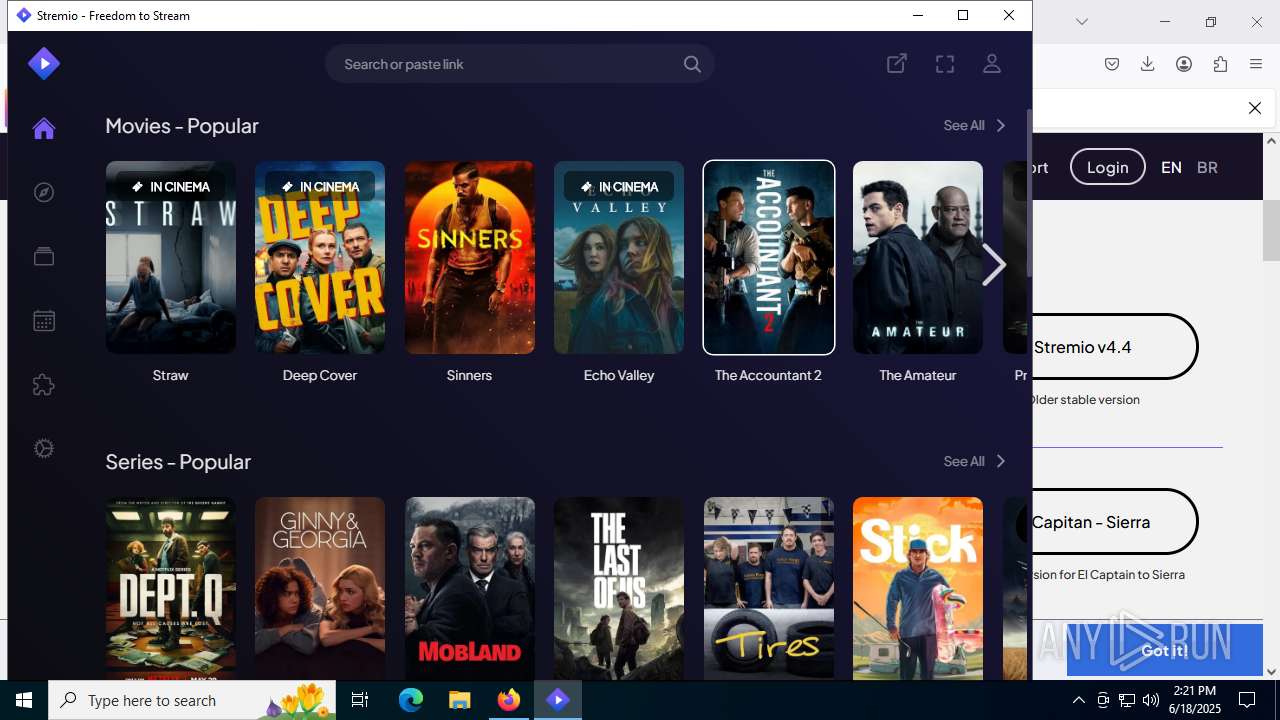Open Task View on the taskbar
Image resolution: width=1280 pixels, height=720 pixels.
point(360,700)
